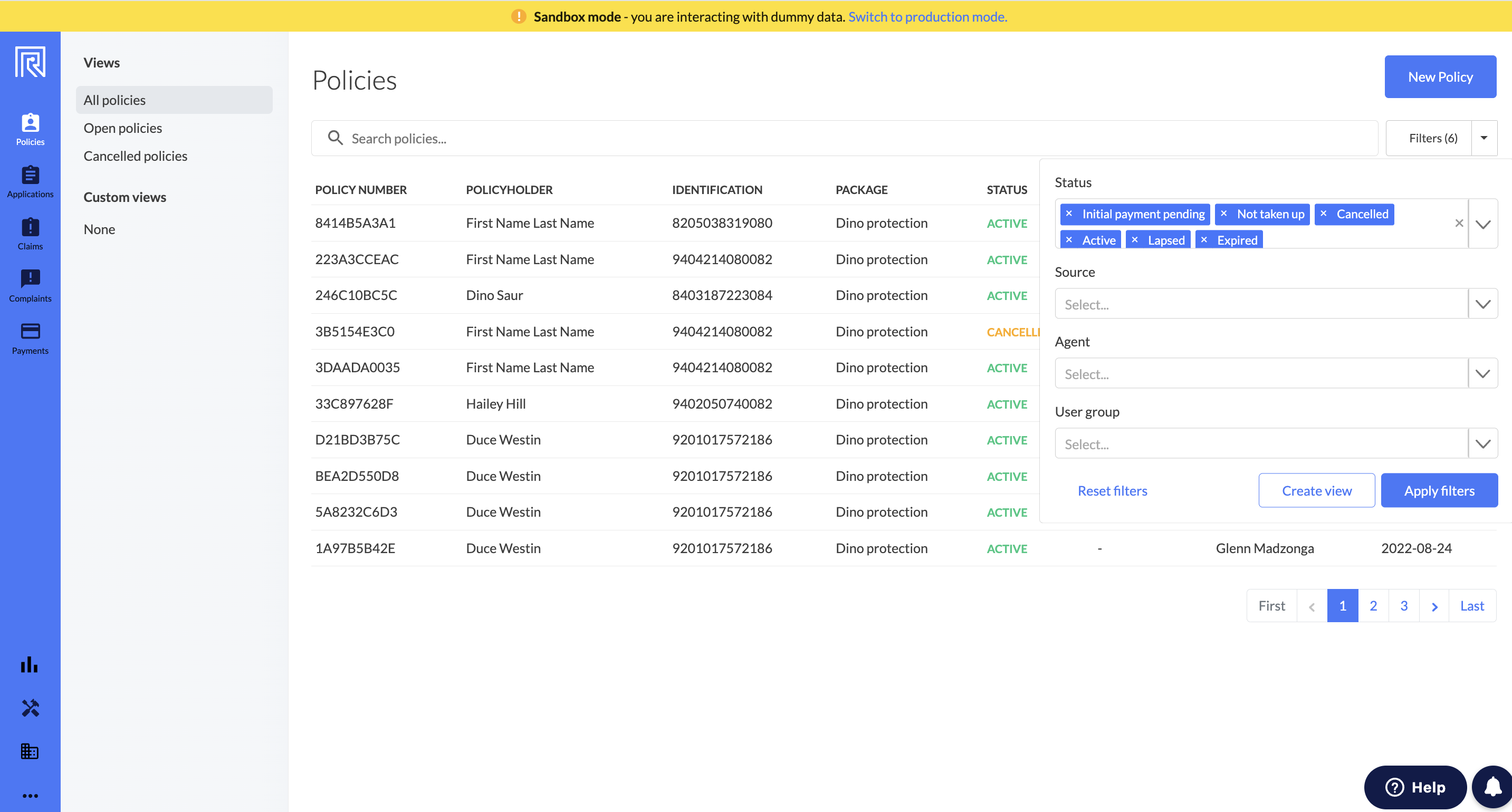
Task: Select the All policies view
Action: [174, 100]
